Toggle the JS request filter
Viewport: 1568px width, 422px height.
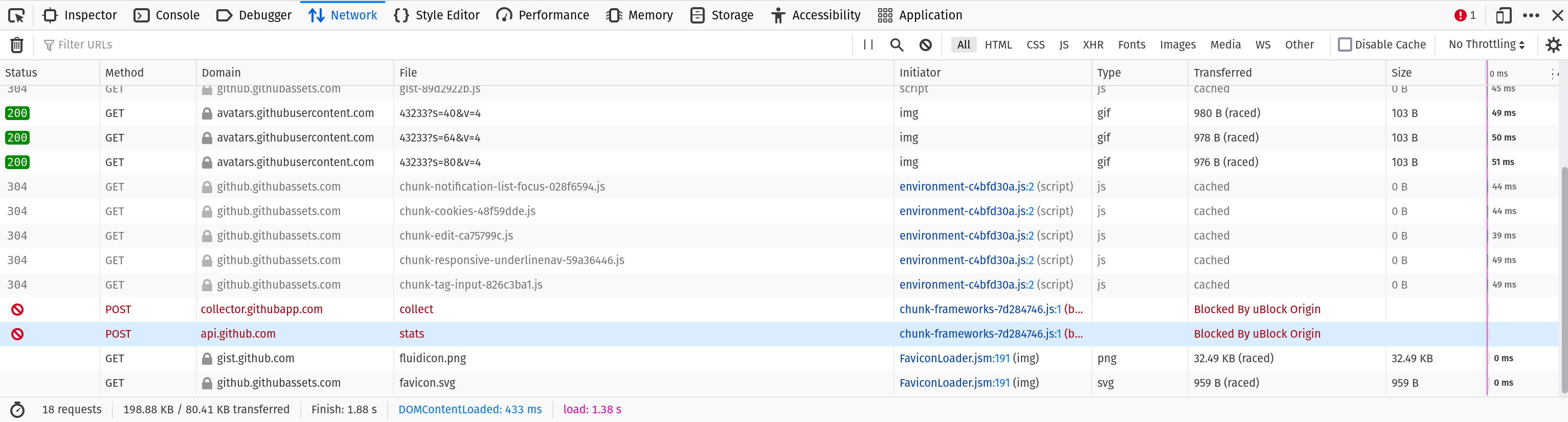1063,44
